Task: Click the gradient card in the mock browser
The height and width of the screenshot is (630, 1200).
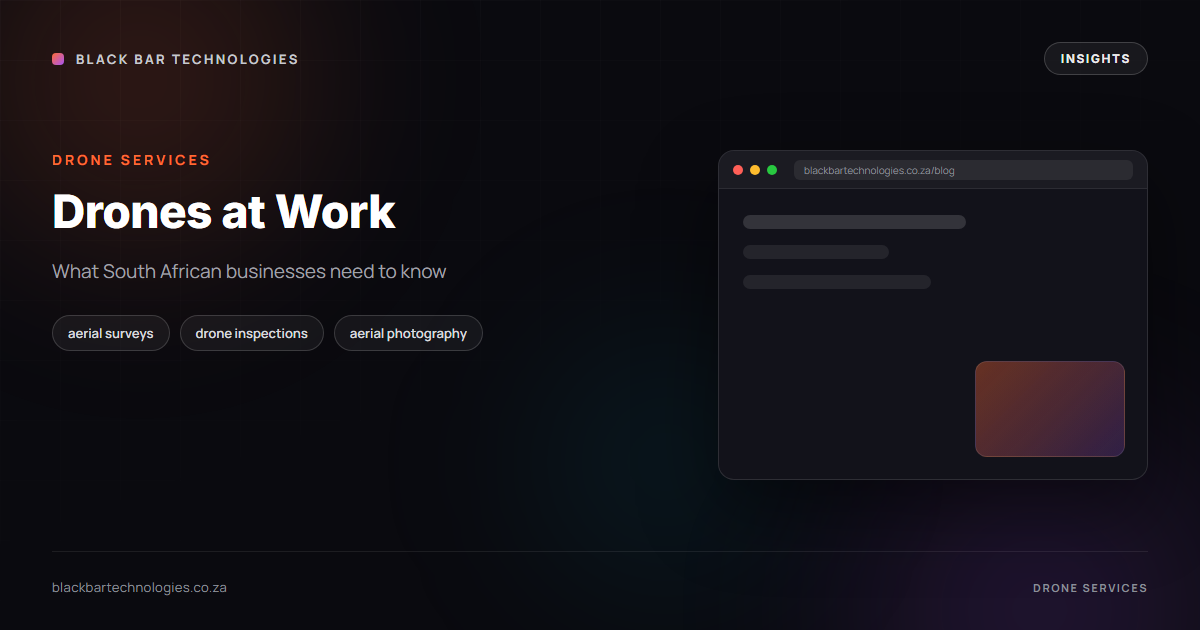Action: pyautogui.click(x=1050, y=409)
